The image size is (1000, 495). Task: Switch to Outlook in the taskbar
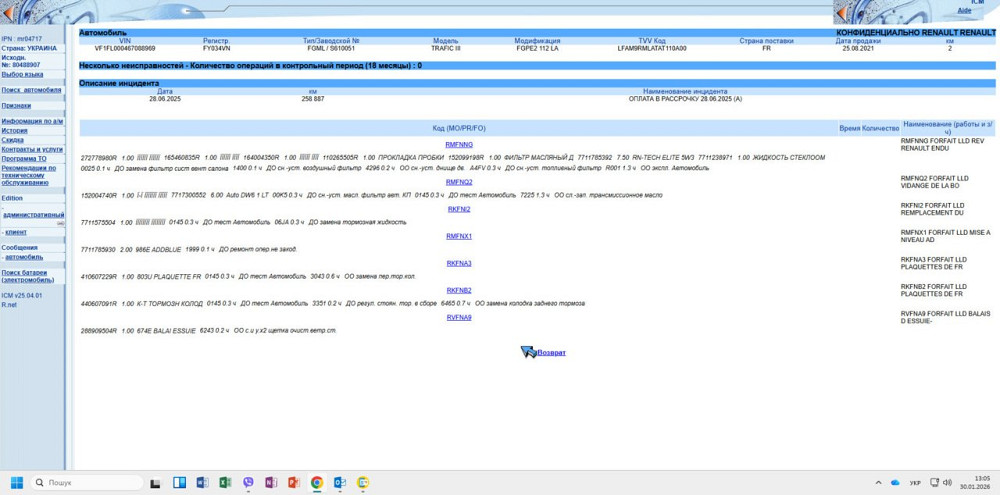click(340, 483)
